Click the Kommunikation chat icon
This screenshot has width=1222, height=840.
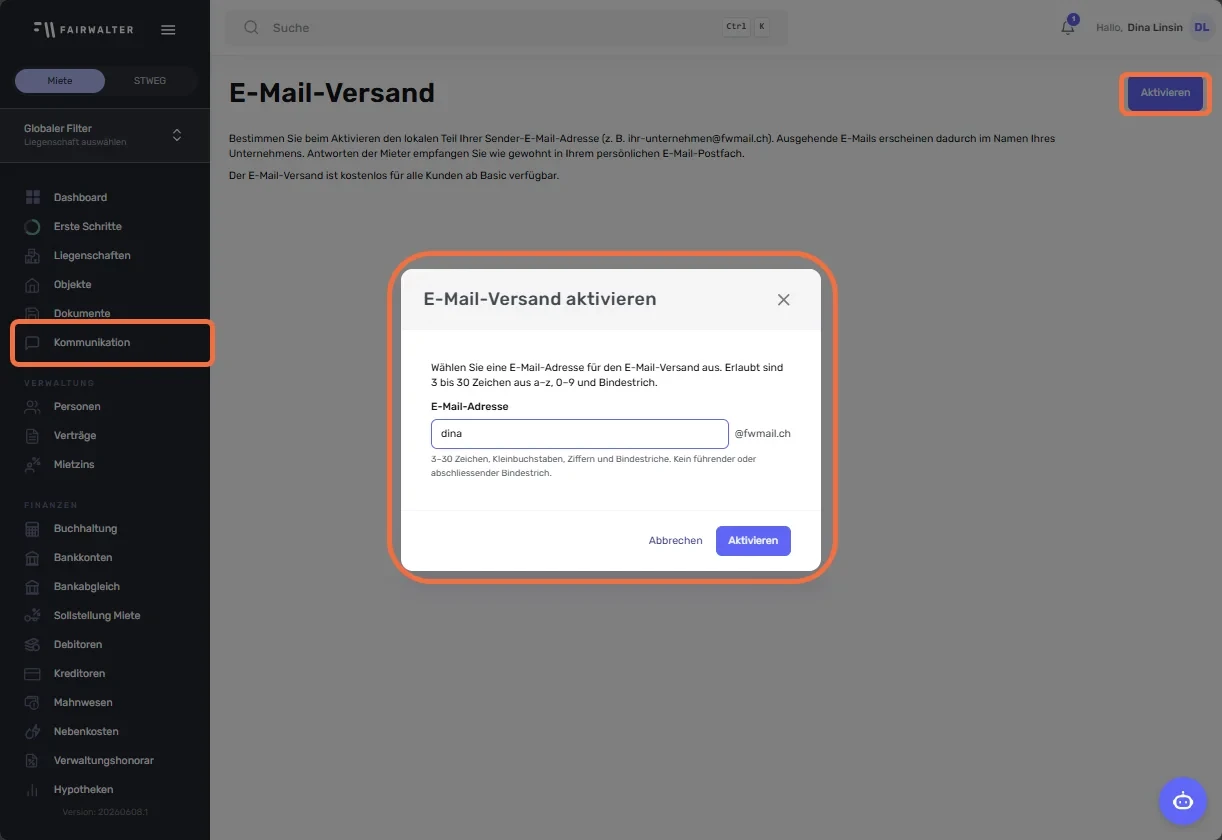tap(33, 342)
